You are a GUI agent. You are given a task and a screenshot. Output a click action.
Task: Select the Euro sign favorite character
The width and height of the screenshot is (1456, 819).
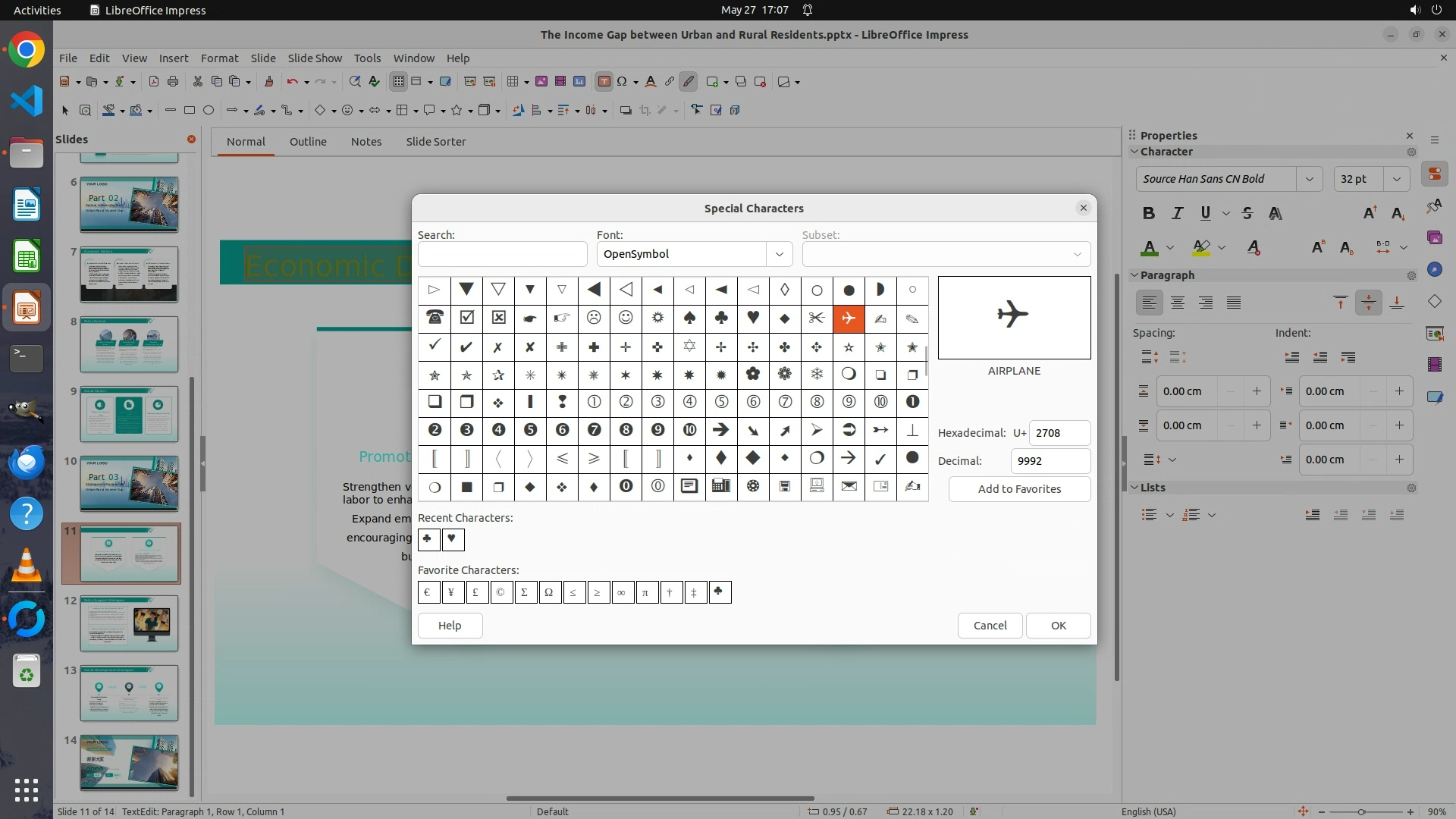[428, 592]
